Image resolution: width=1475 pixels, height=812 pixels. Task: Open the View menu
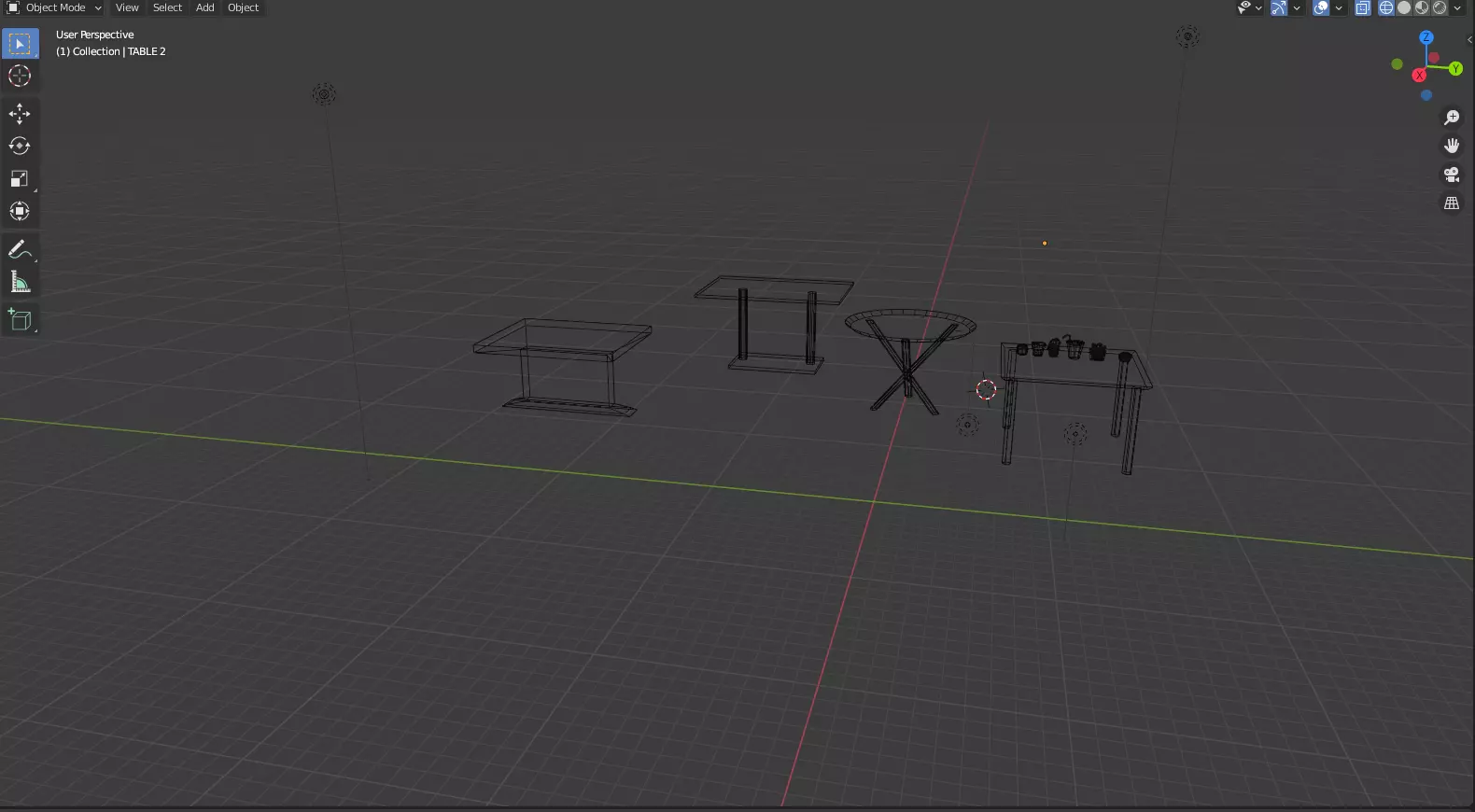coord(127,7)
